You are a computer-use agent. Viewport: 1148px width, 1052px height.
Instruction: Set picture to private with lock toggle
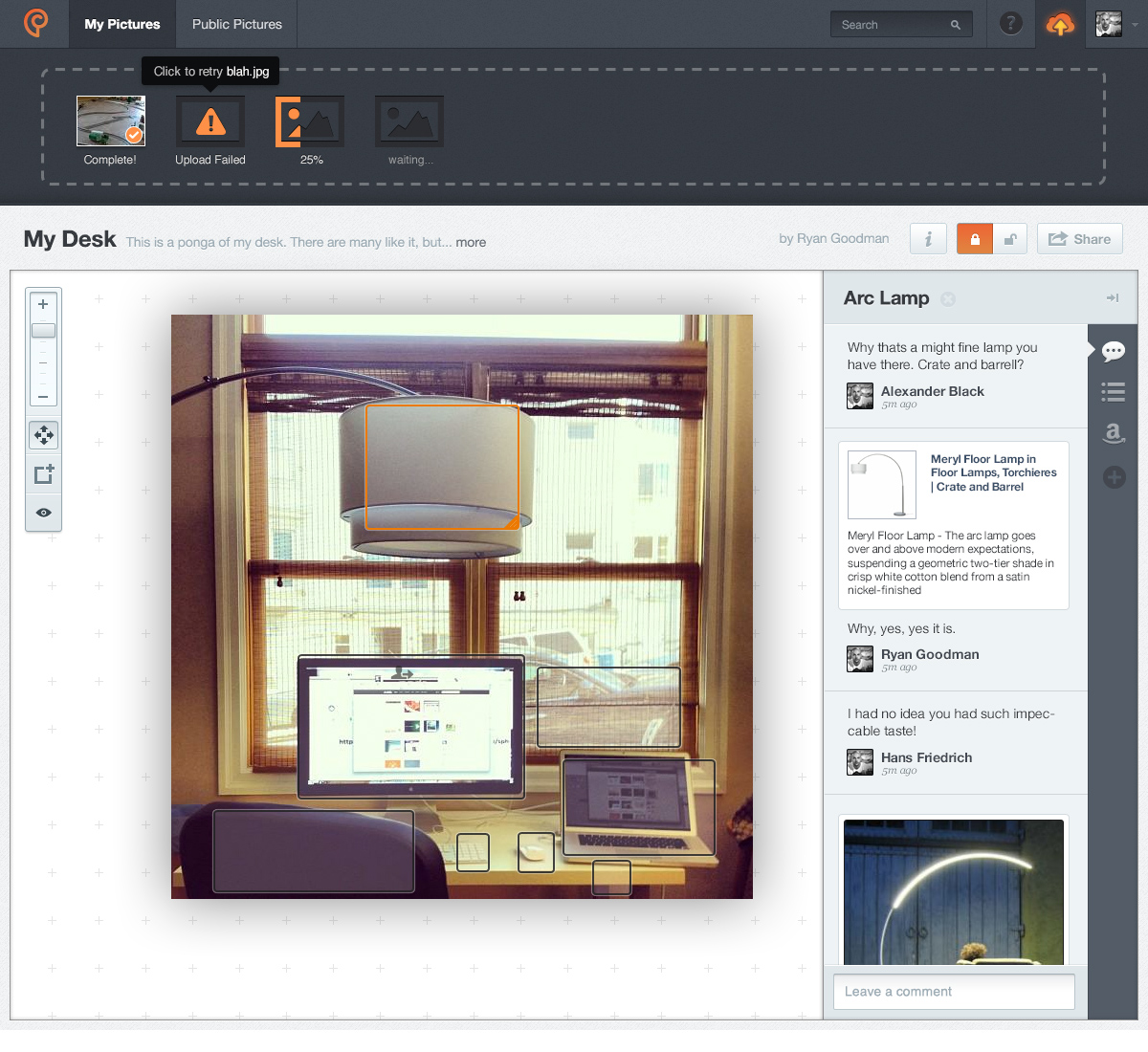(974, 239)
